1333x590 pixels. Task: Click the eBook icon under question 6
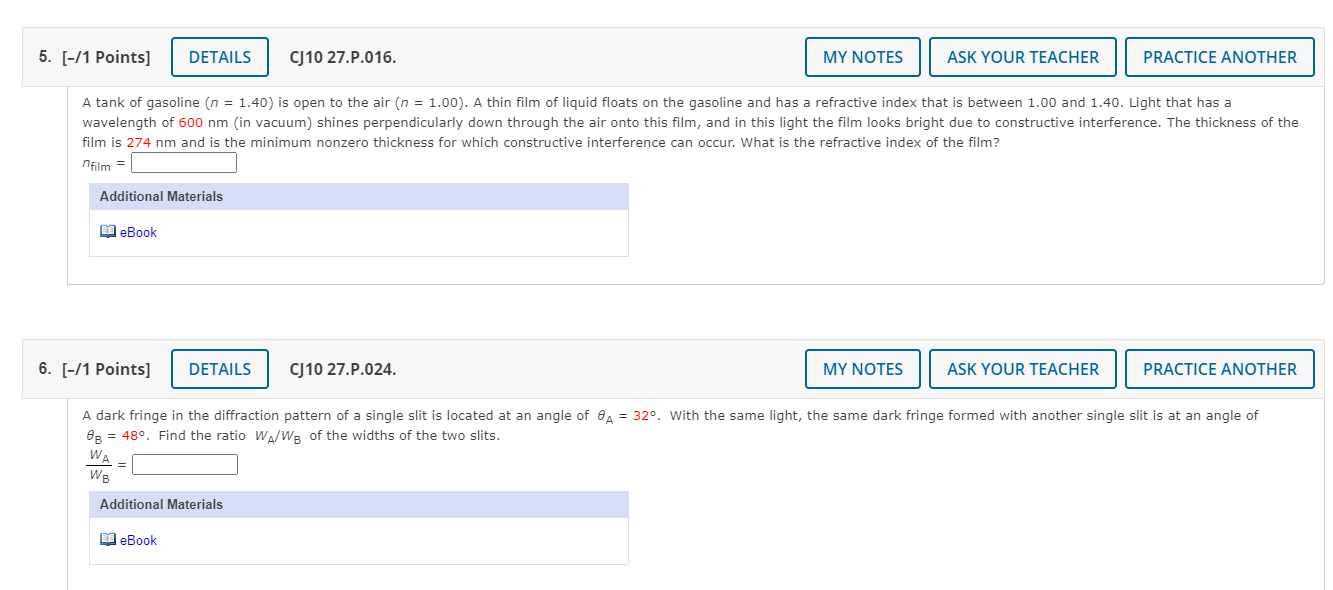click(108, 540)
